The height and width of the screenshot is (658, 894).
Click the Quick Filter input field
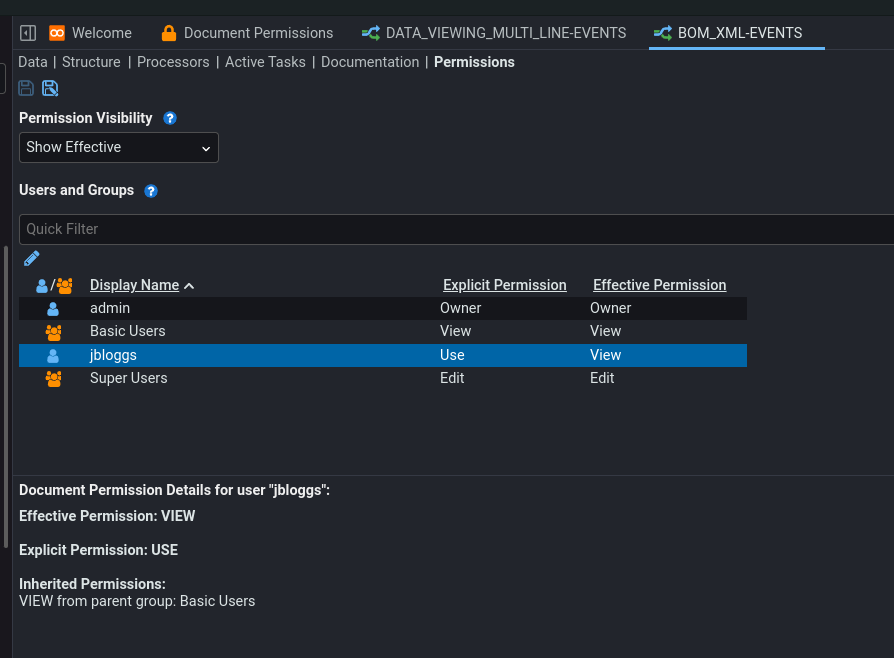click(450, 229)
